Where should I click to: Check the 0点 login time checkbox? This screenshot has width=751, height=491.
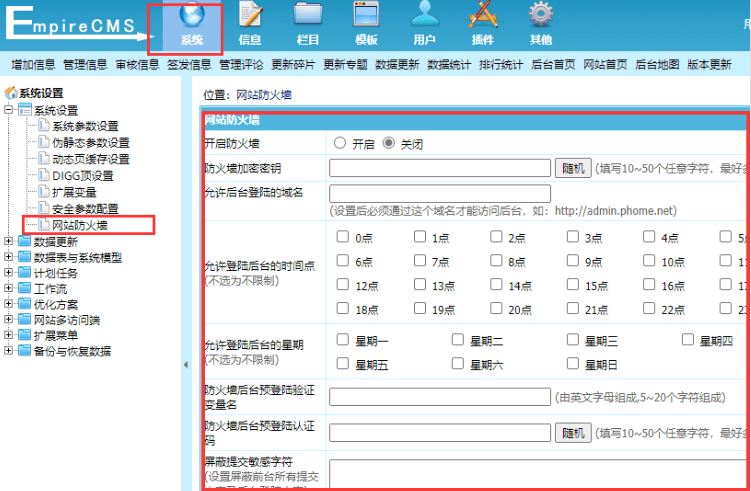click(x=342, y=237)
